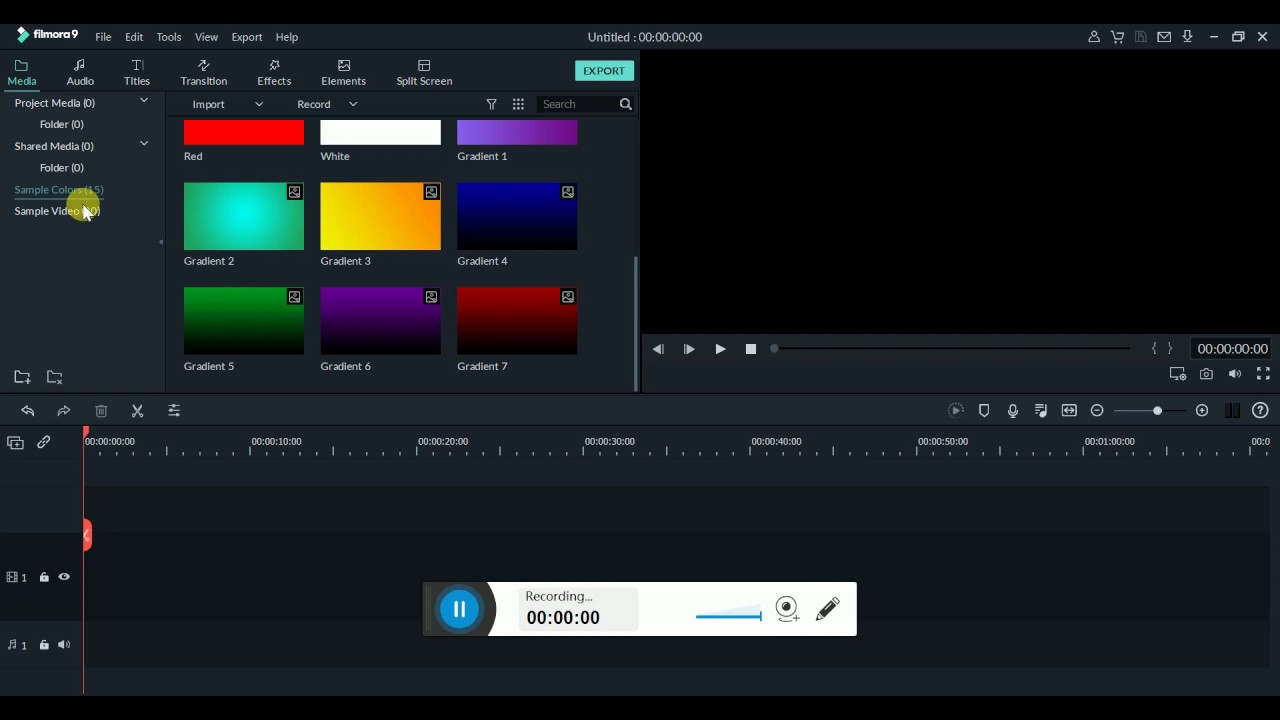Click the redo arrow in timeline toolbar
This screenshot has width=1280, height=720.
pos(64,411)
